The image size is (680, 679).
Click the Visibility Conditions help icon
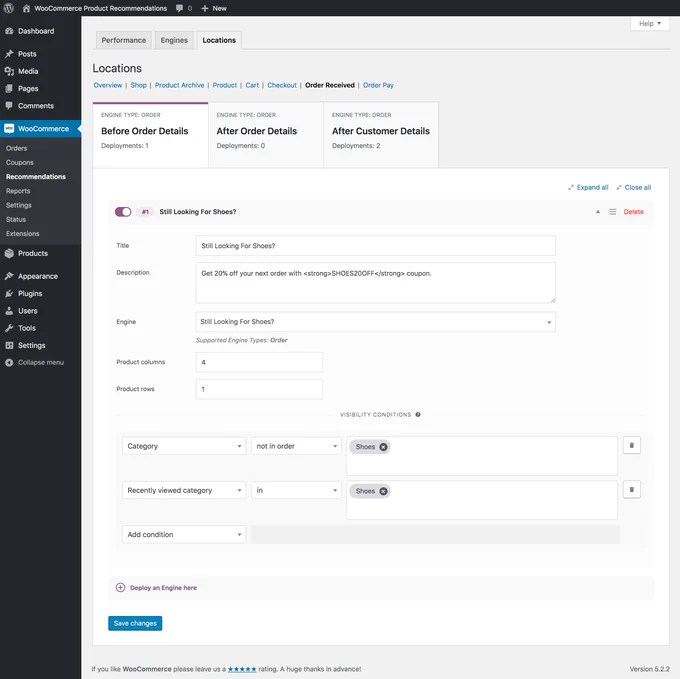[x=418, y=415]
